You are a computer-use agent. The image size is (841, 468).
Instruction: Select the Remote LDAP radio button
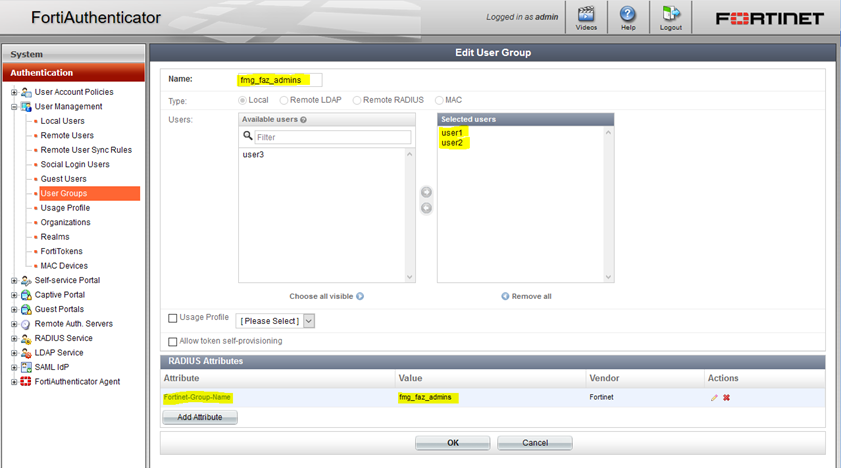(x=284, y=100)
